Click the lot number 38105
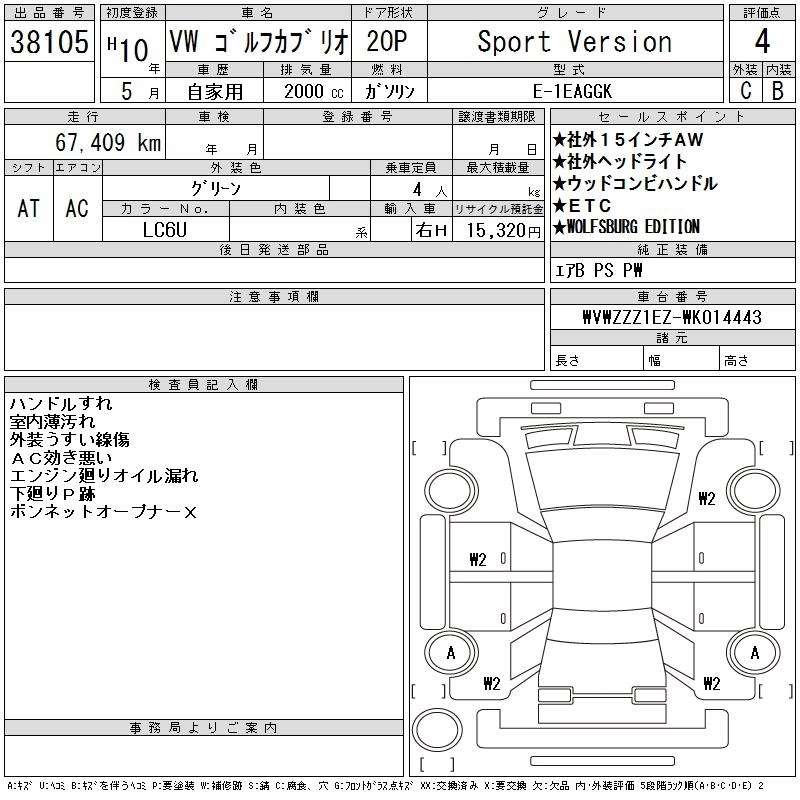The height and width of the screenshot is (800, 800). [46, 42]
